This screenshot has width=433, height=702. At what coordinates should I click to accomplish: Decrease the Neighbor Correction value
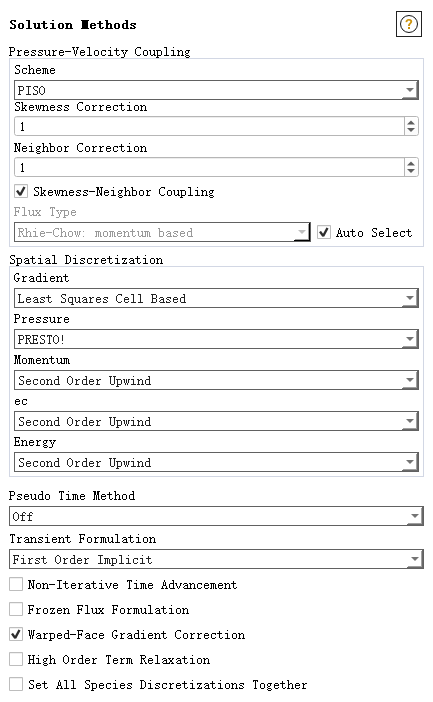[411, 171]
